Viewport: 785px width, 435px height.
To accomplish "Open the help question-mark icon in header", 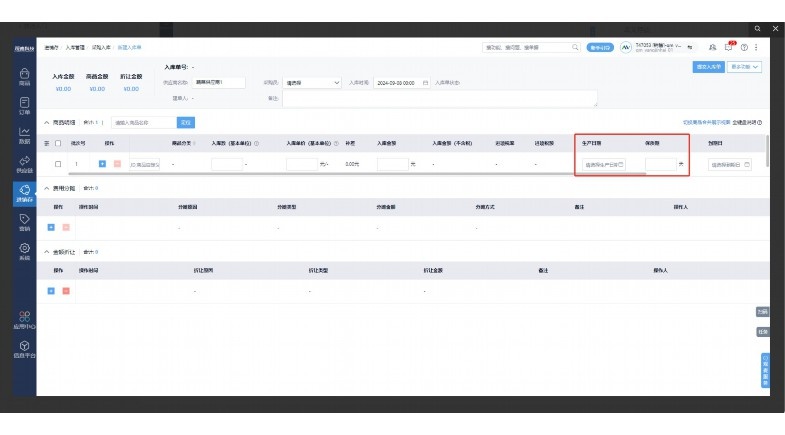I will tap(744, 47).
